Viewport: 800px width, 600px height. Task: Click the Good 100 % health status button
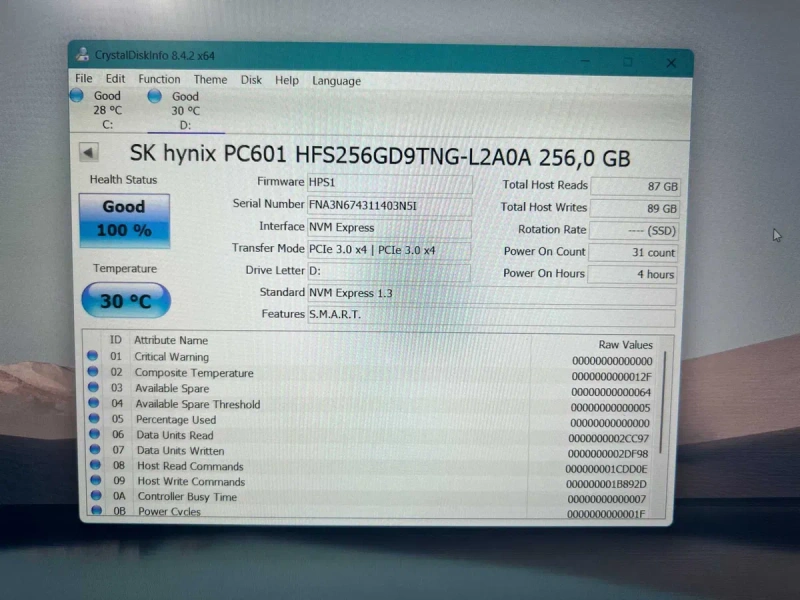point(124,220)
